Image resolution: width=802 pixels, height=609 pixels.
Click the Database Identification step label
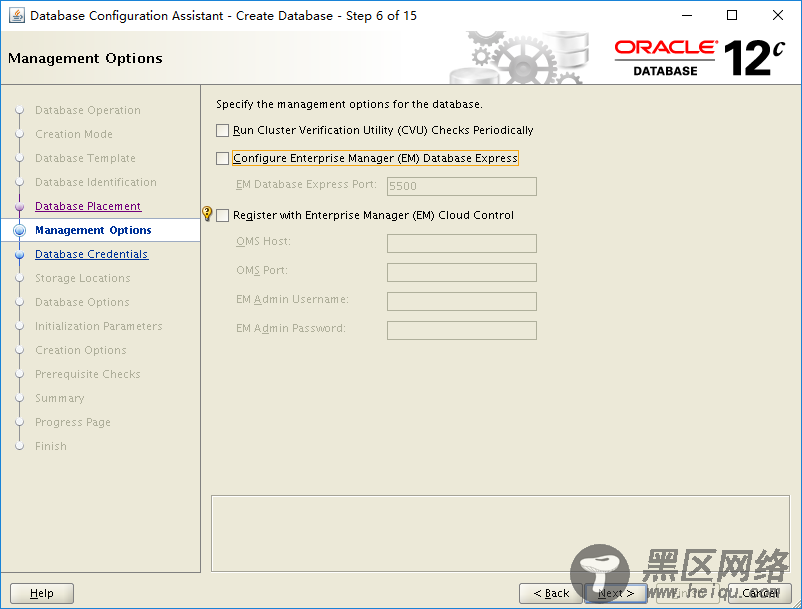pyautogui.click(x=96, y=182)
